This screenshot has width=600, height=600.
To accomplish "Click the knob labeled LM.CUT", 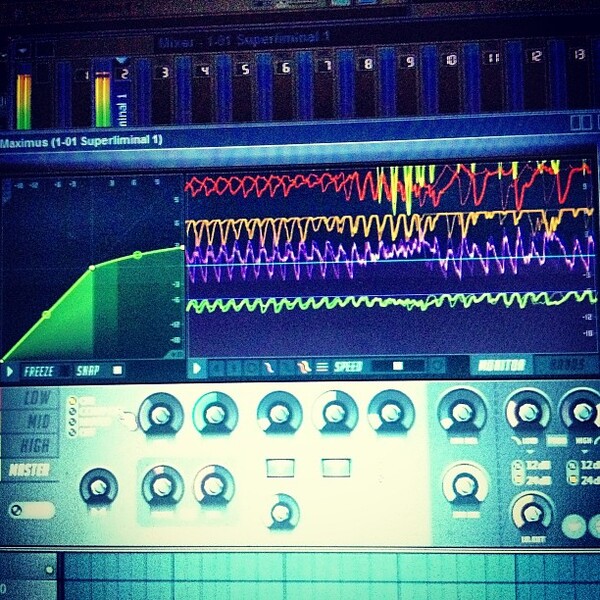I will (x=532, y=513).
